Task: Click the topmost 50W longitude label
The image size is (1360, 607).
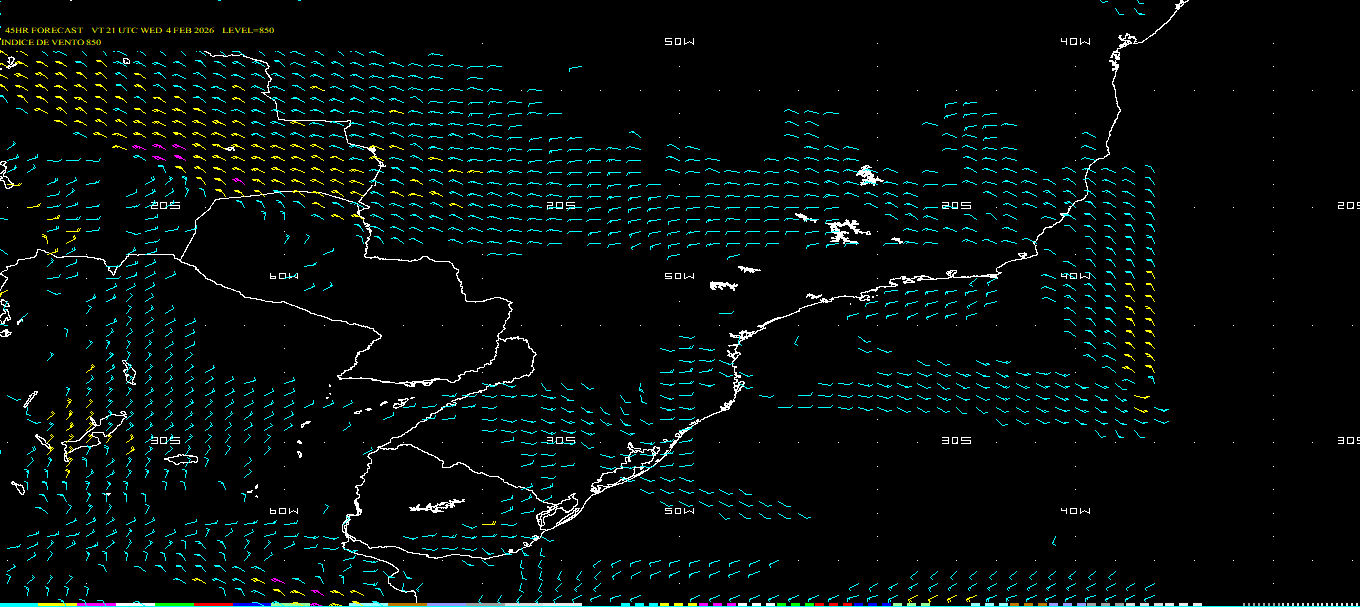Action: coord(679,42)
